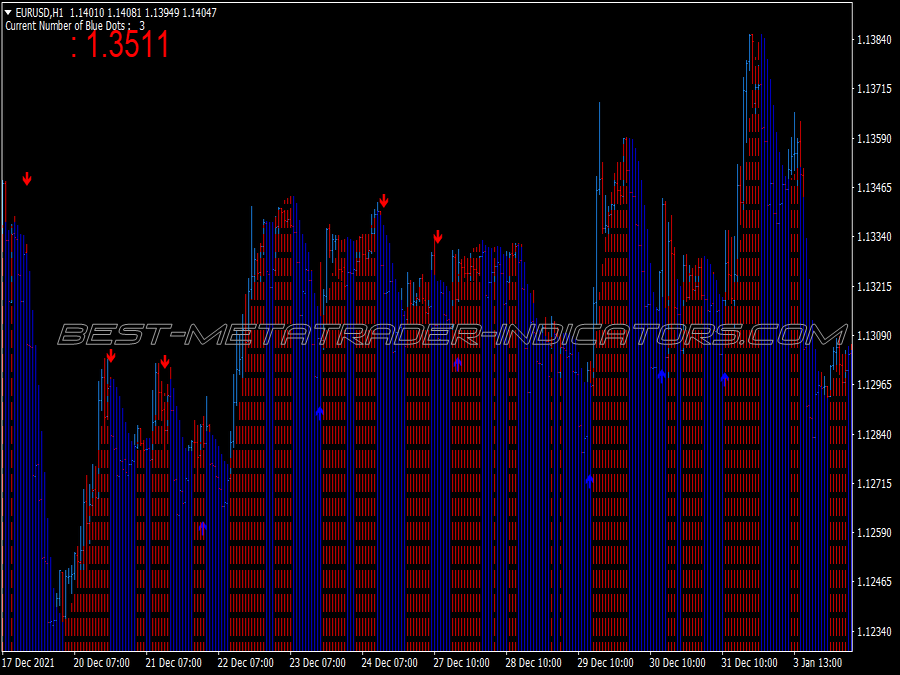The width and height of the screenshot is (900, 675).
Task: Click price level 1.13715 on the axis
Action: [x=875, y=89]
